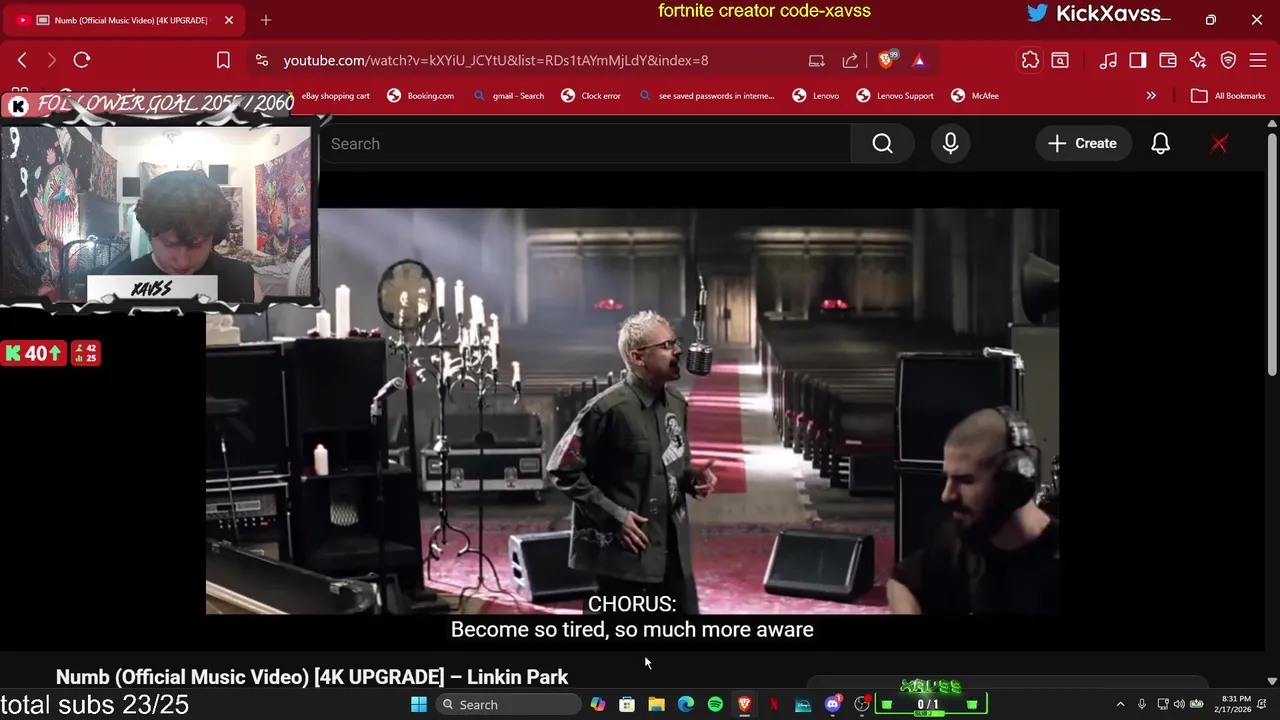Screen dimensions: 1280x720
Task: Open the Windows Start menu
Action: [419, 705]
